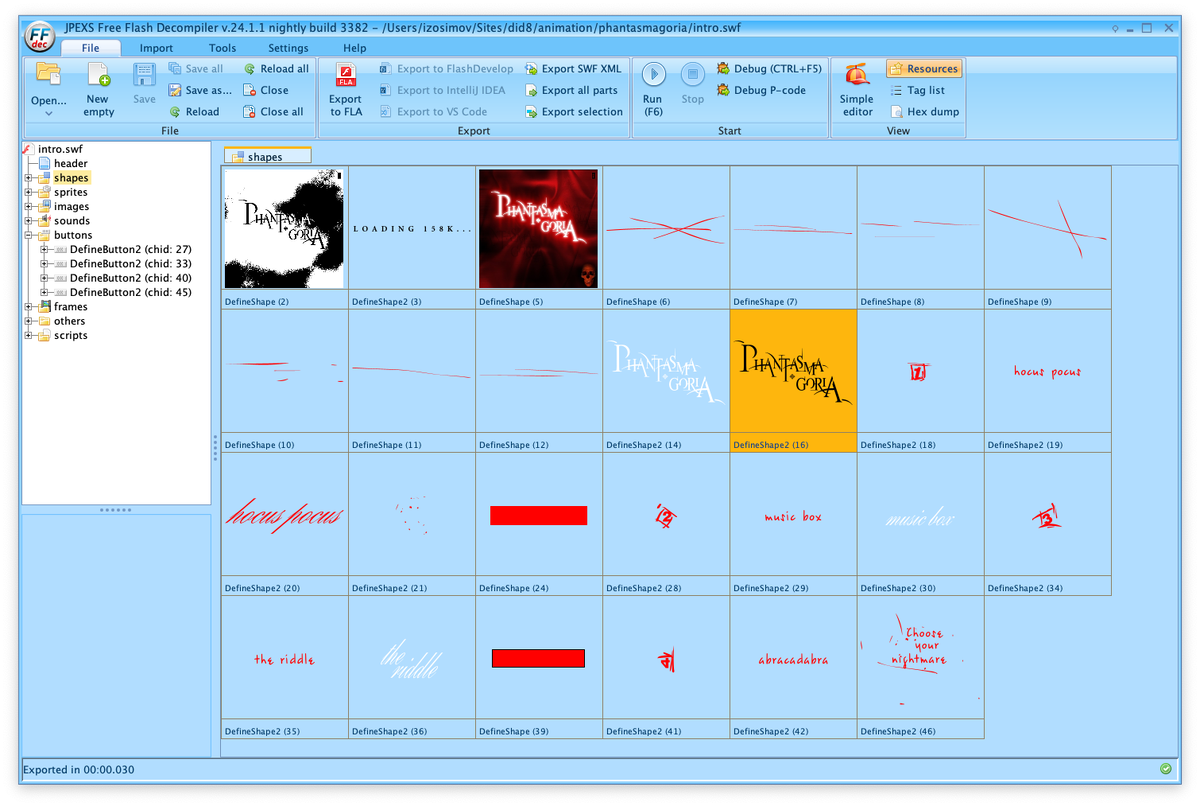Select DefineShape2 (42) abracadabra thumbnail
Viewport: 1200px width, 806px height.
tap(793, 667)
